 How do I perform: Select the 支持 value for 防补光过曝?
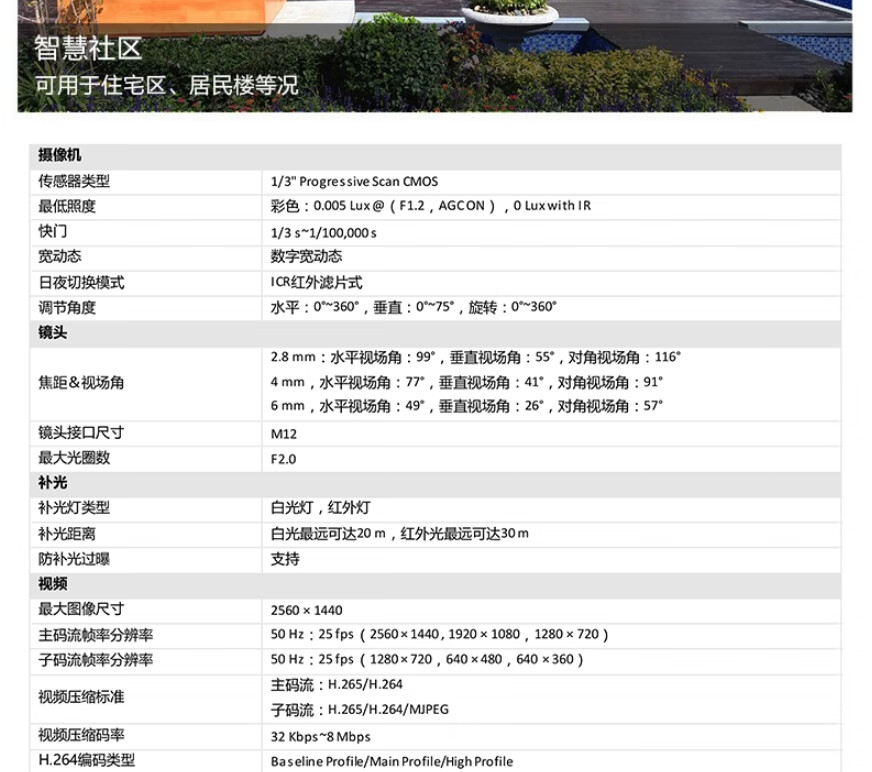[285, 559]
